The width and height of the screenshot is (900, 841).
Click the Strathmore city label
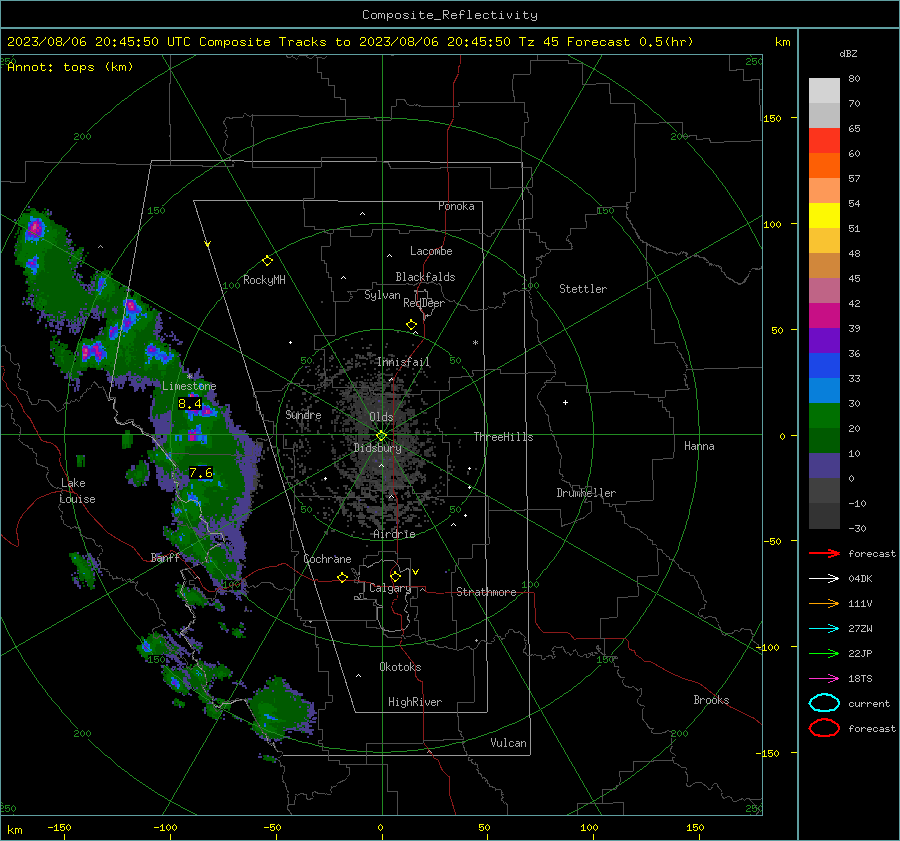pyautogui.click(x=487, y=592)
